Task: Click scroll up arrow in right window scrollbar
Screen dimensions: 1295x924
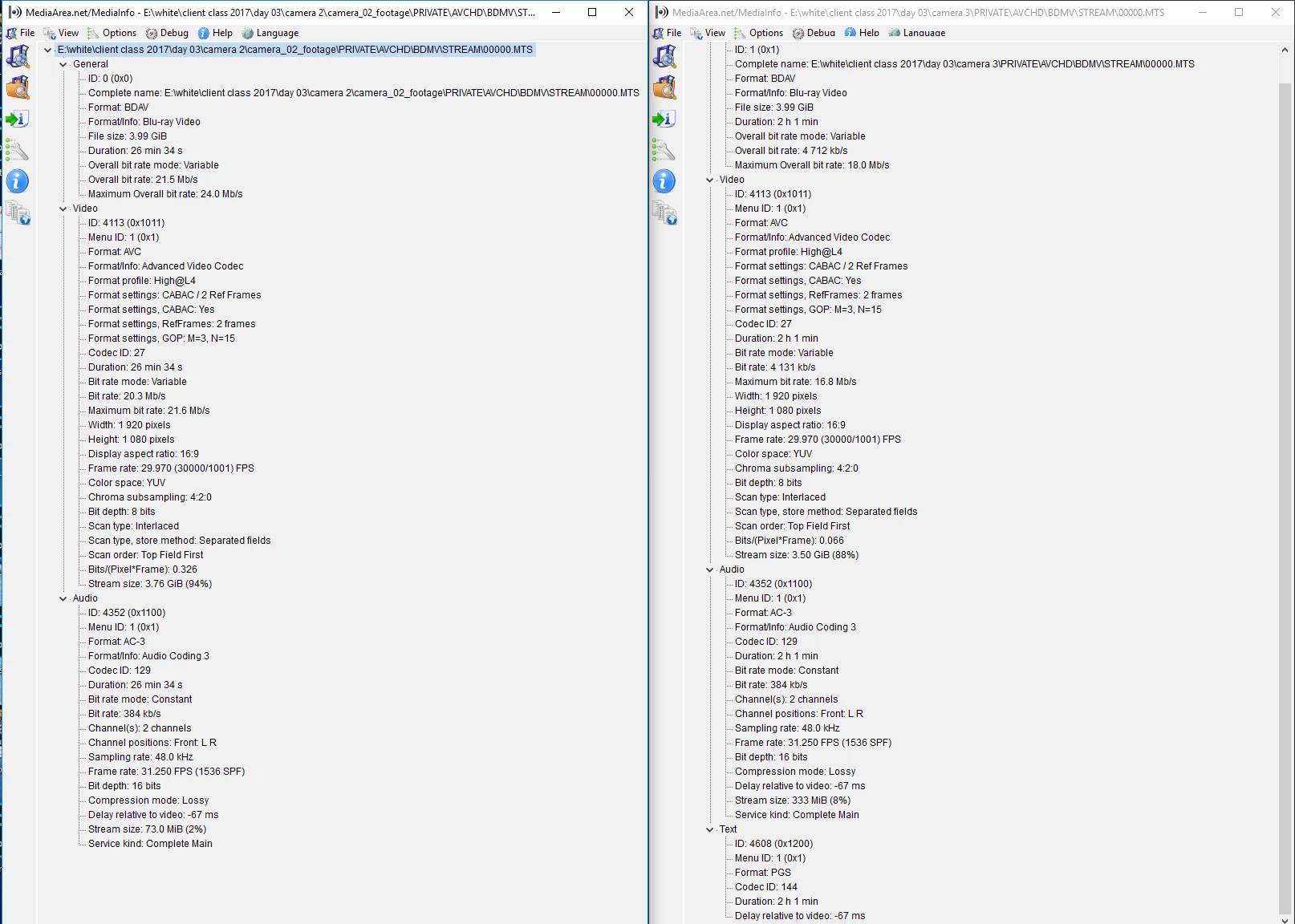Action: [1285, 50]
